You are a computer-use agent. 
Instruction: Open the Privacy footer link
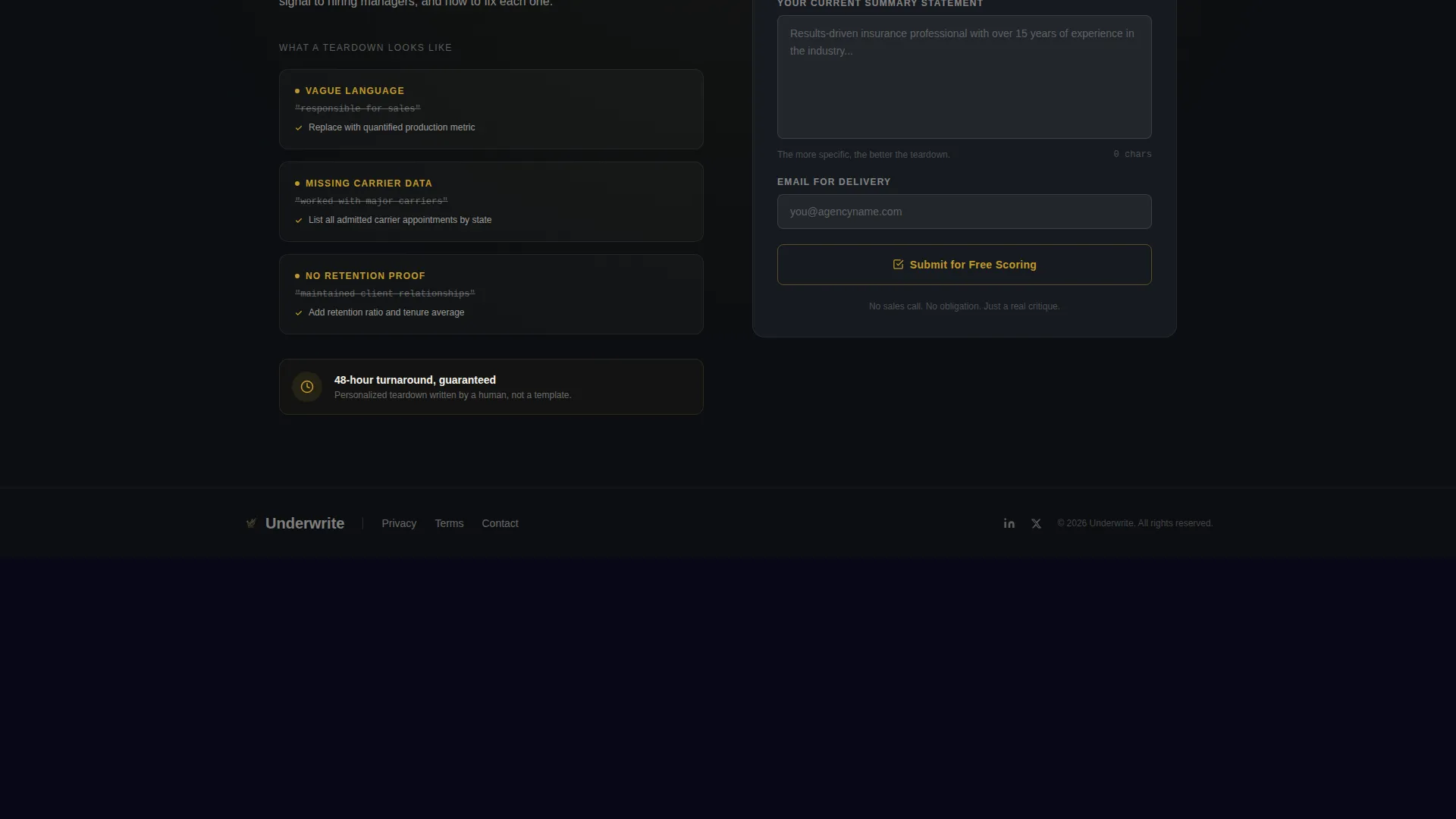(x=399, y=523)
